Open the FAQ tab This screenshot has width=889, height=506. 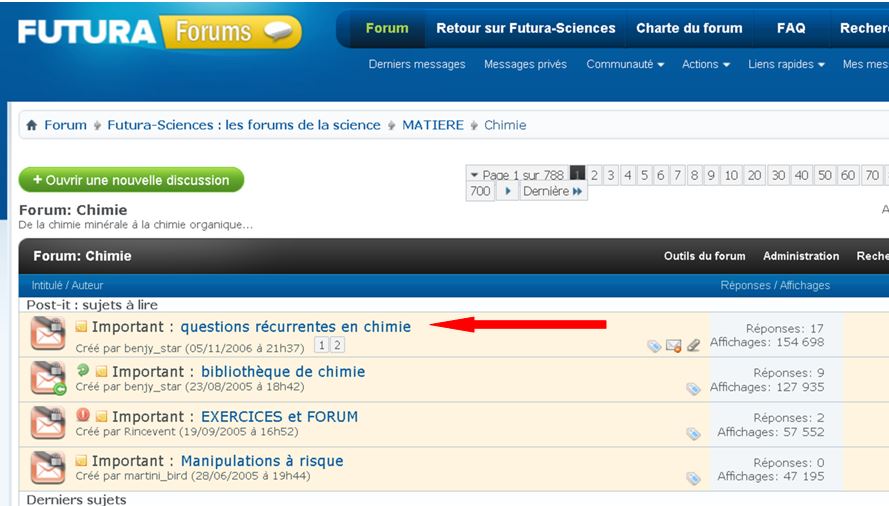791,28
